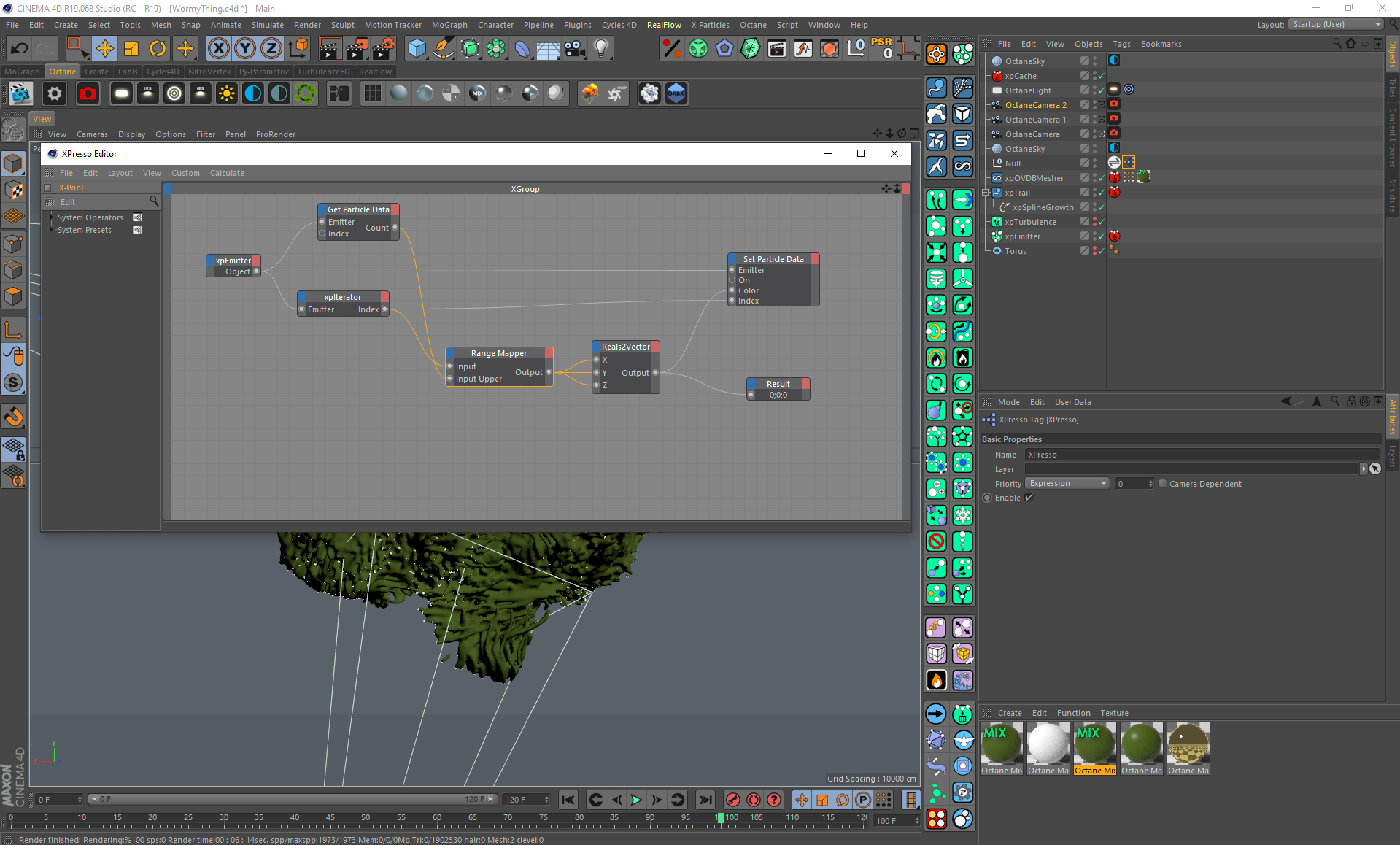Select xpOVDBMesher object
Viewport: 1400px width, 845px height.
point(1034,178)
